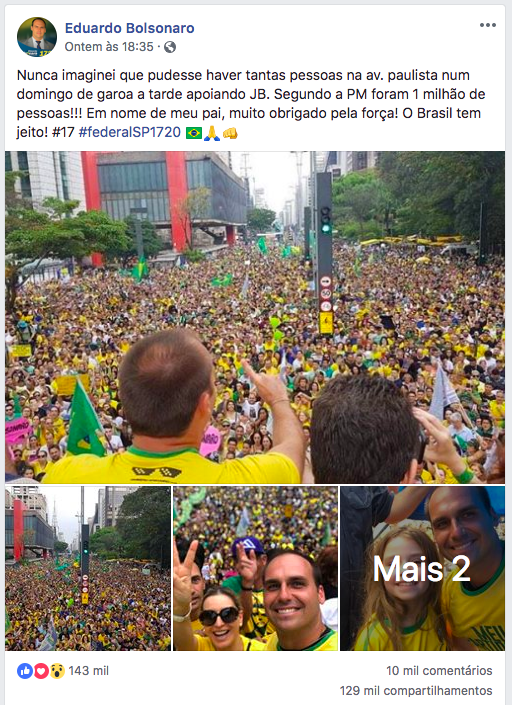Open the selfie with sunglasses woman thumbnail
Viewport: 512px width, 705px height.
pyautogui.click(x=255, y=568)
